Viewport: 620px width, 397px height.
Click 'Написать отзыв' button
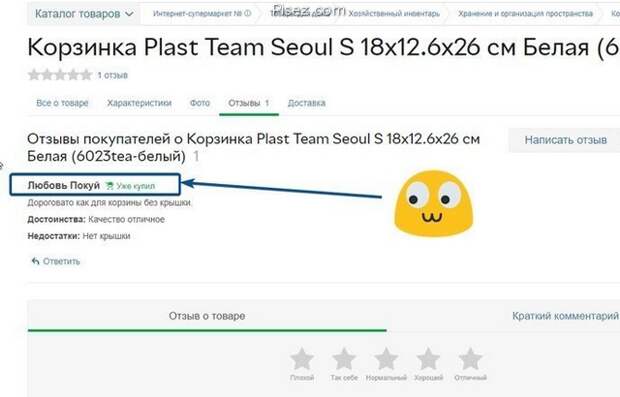click(565, 140)
